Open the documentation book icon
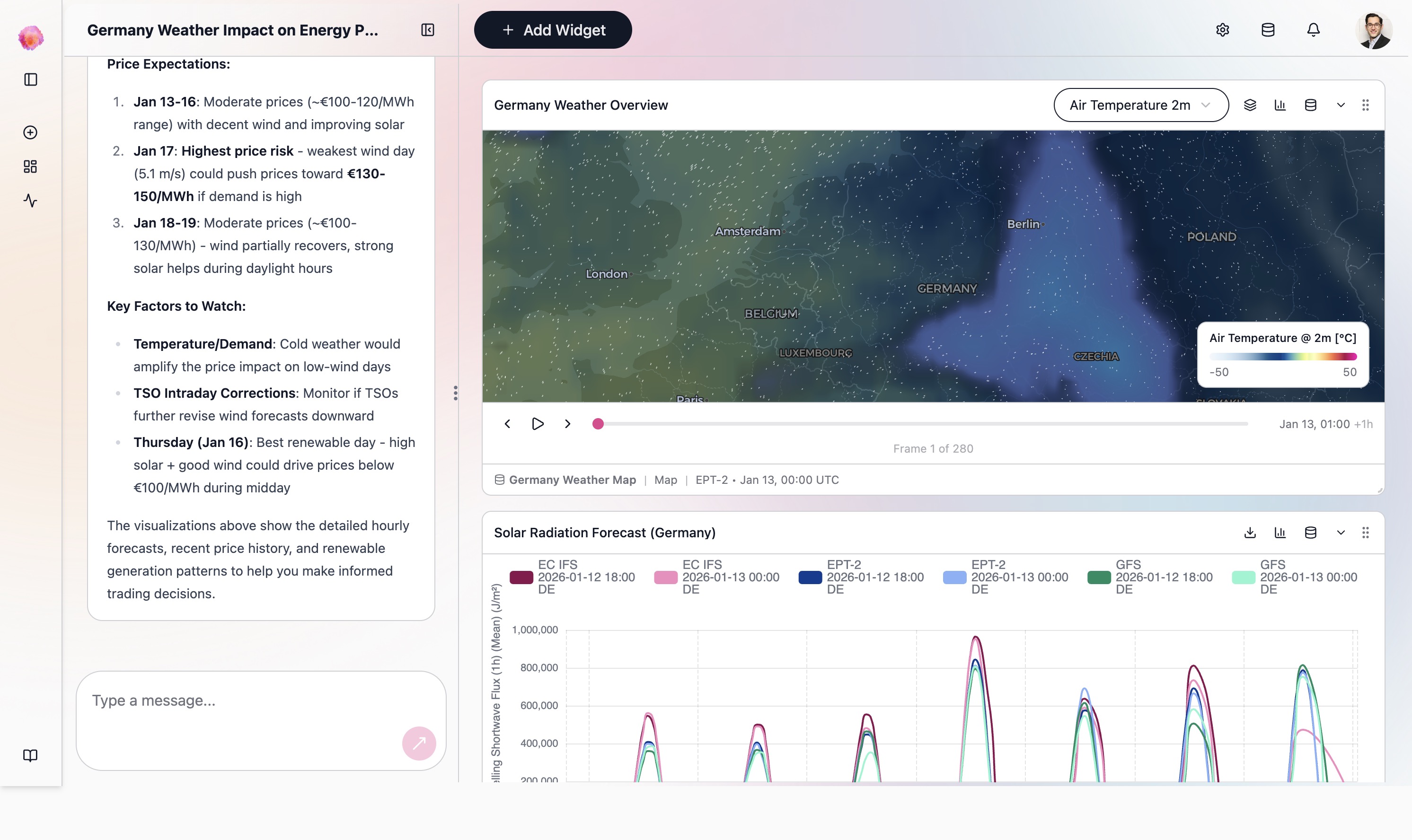Viewport: 1412px width, 840px height. (x=31, y=756)
